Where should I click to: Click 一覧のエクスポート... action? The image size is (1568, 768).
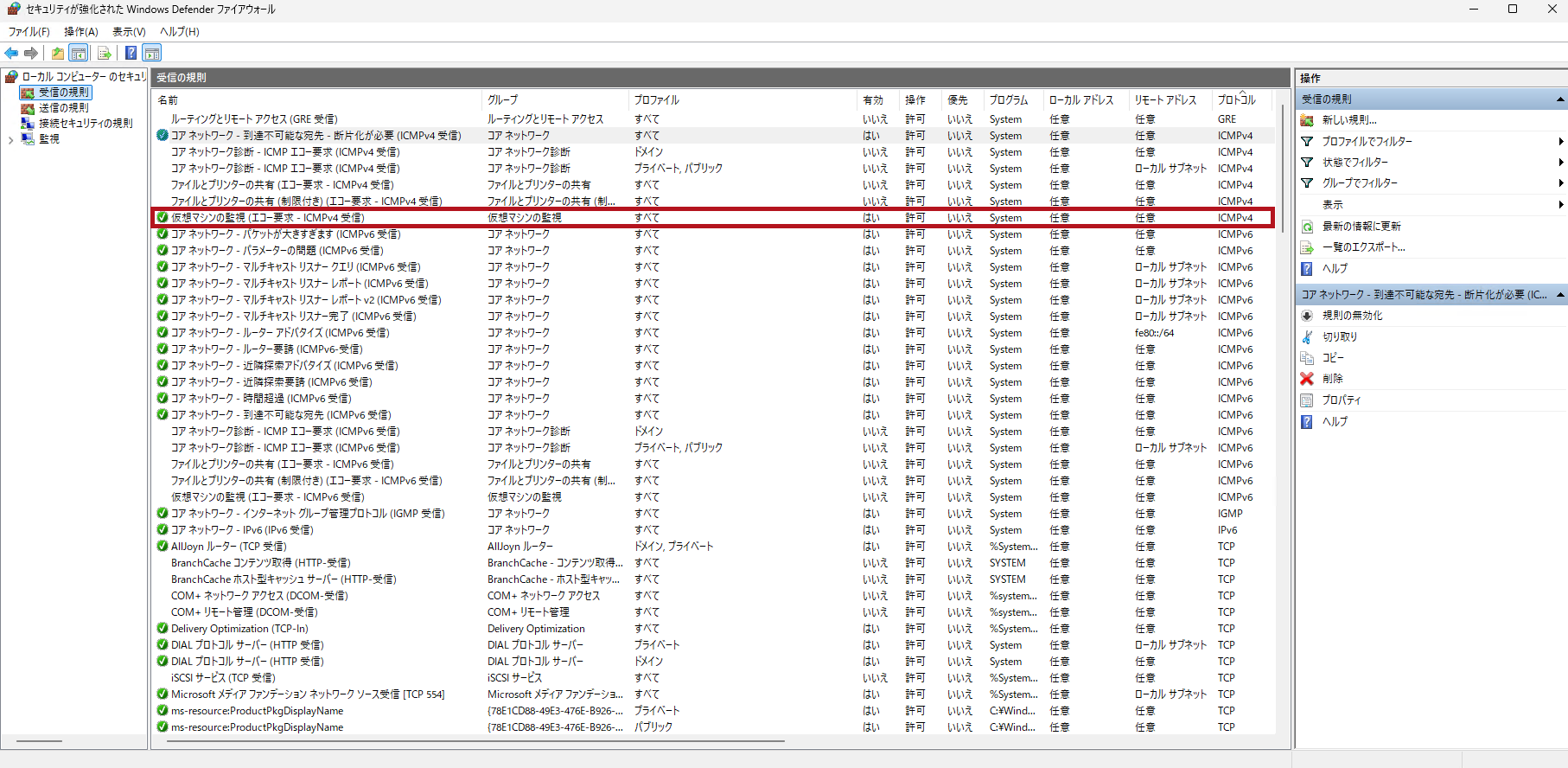pos(1364,247)
